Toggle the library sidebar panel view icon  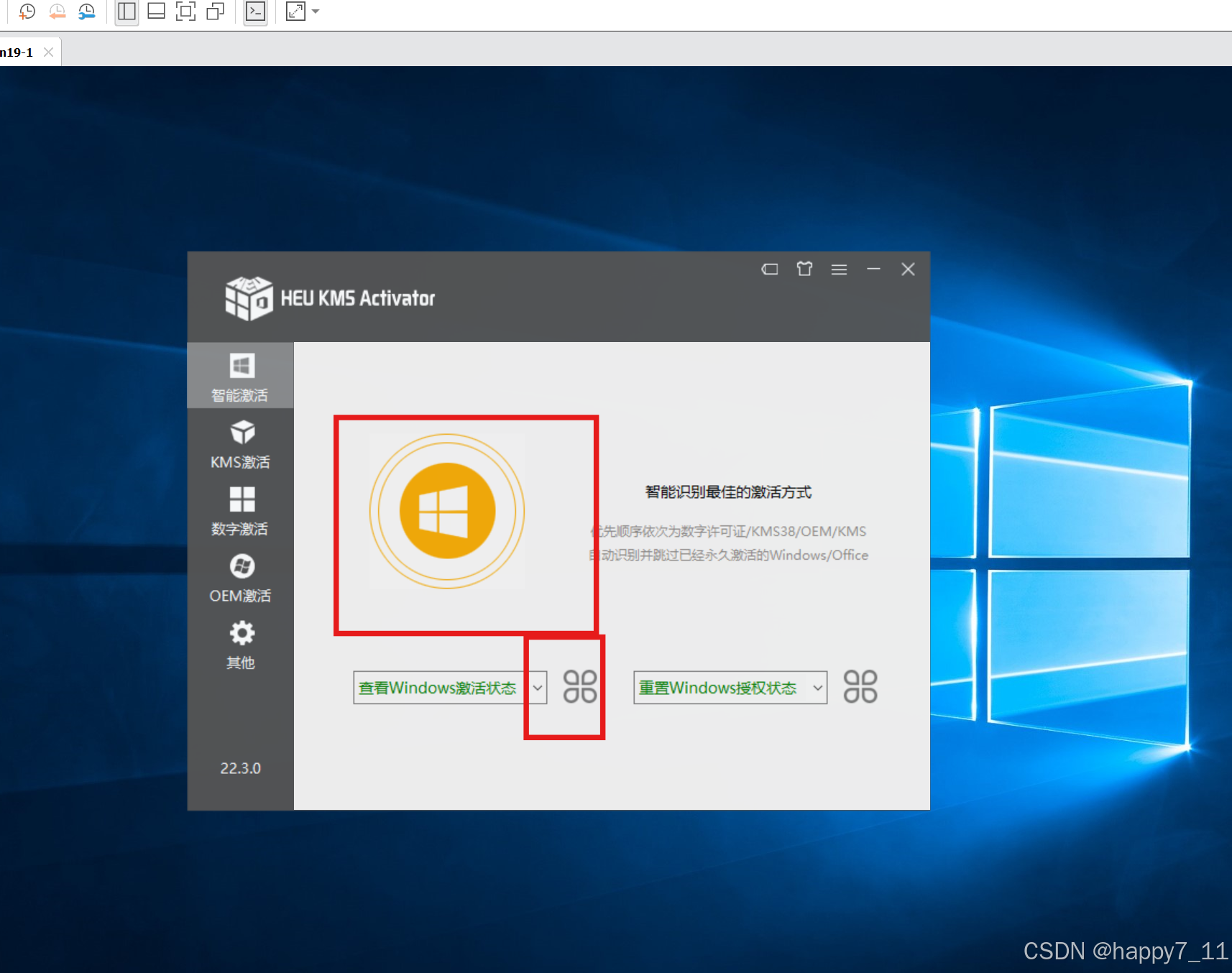[127, 11]
